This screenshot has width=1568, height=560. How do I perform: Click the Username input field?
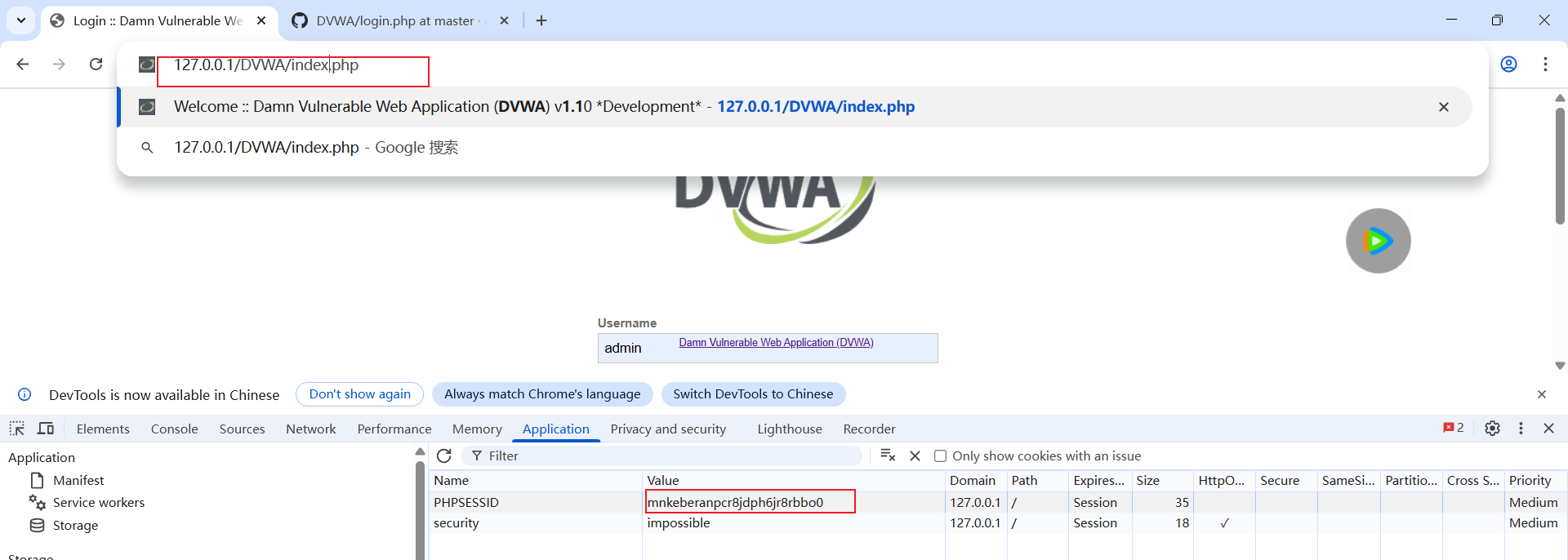coord(768,348)
